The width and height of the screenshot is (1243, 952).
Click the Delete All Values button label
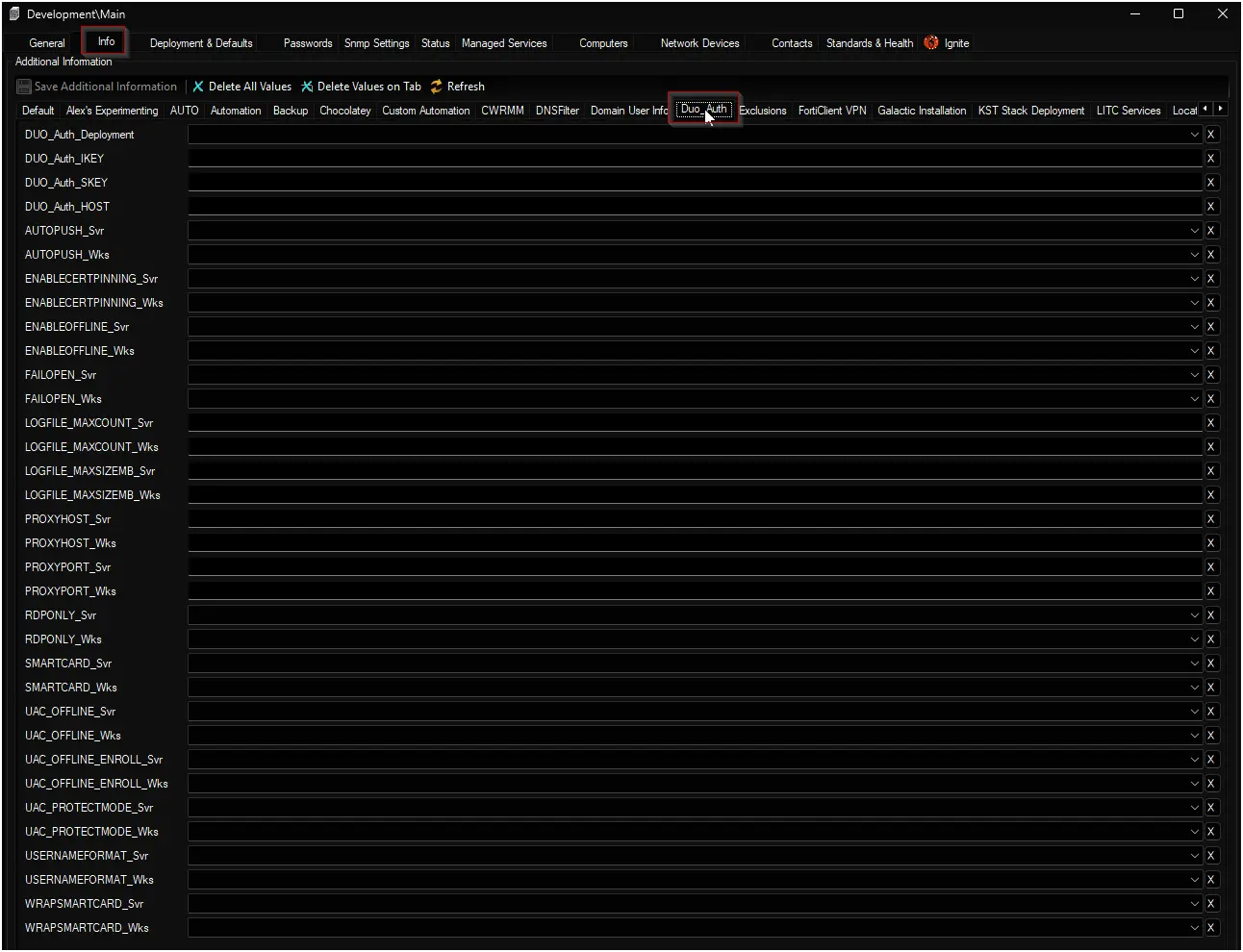click(250, 87)
